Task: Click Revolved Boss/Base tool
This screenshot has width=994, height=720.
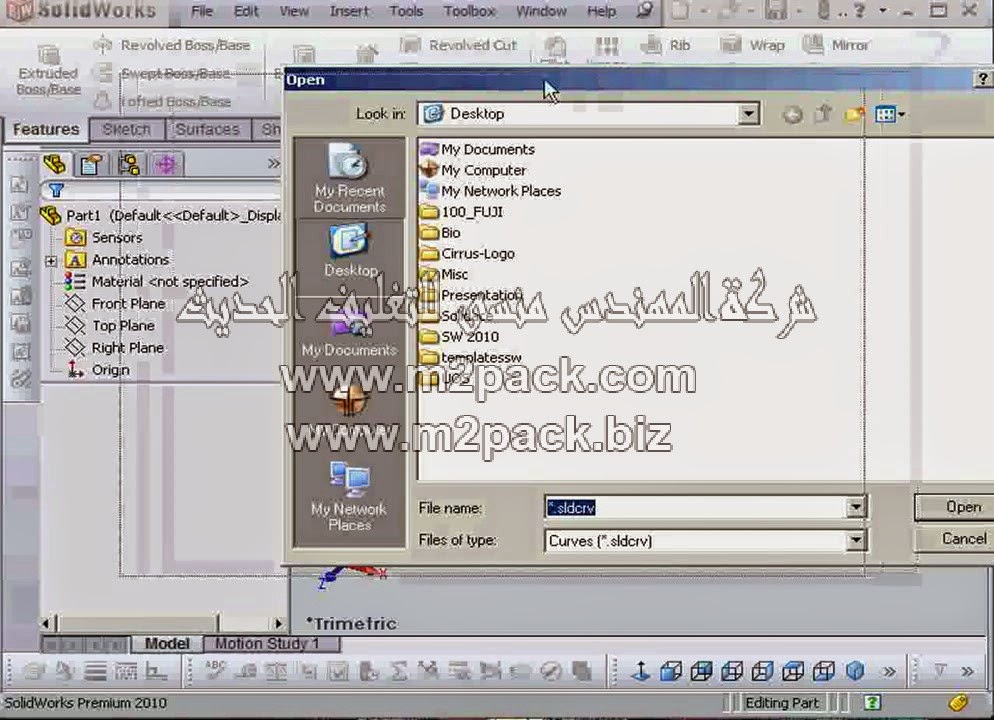Action: pyautogui.click(x=172, y=45)
